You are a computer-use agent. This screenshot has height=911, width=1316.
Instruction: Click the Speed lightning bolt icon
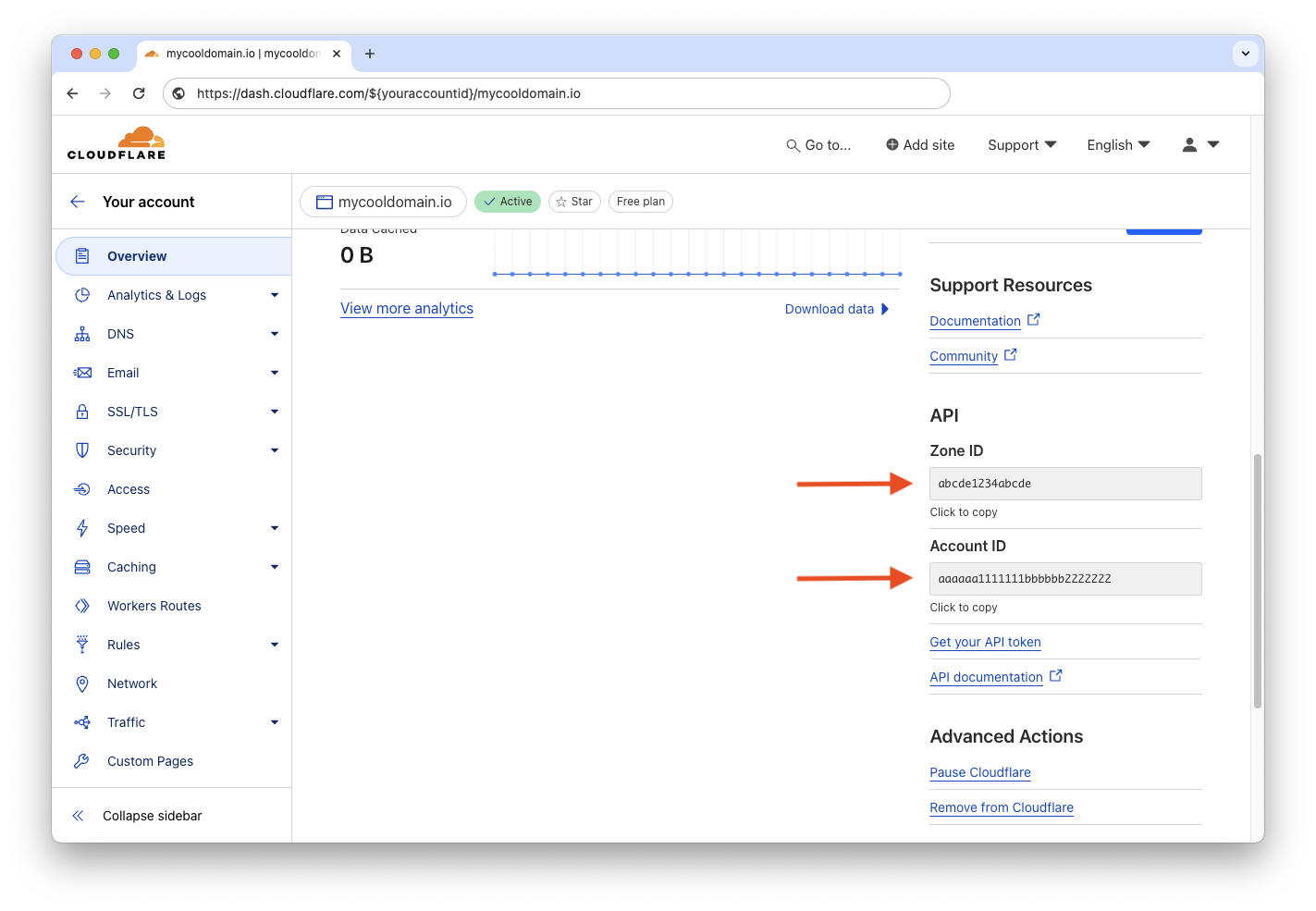click(x=82, y=528)
